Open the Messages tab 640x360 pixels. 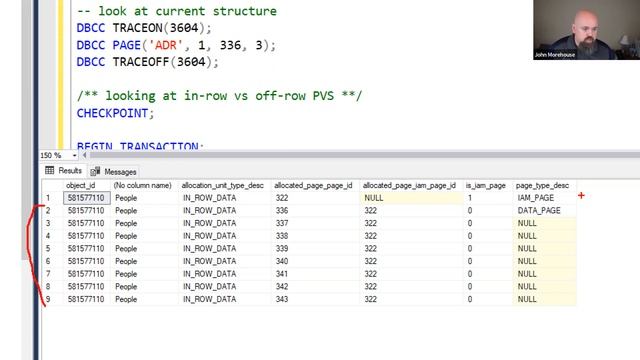[113, 171]
